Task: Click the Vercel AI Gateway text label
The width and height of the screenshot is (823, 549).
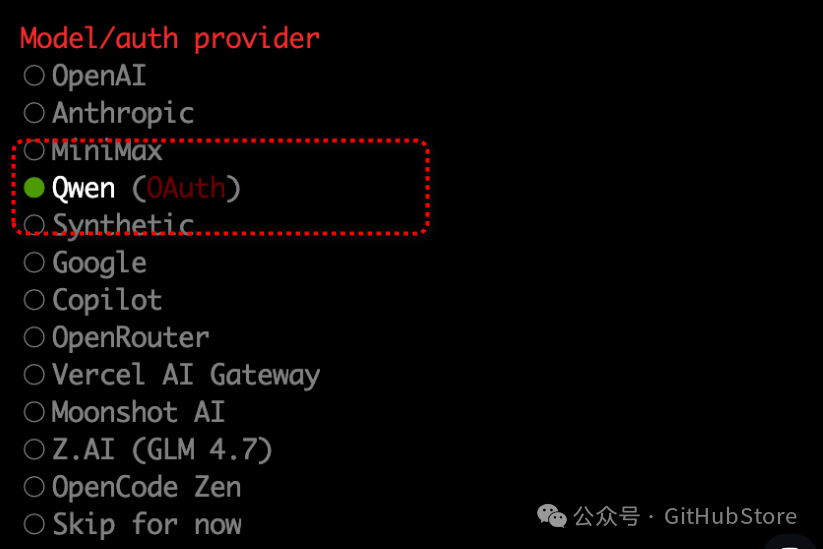Action: (x=186, y=374)
